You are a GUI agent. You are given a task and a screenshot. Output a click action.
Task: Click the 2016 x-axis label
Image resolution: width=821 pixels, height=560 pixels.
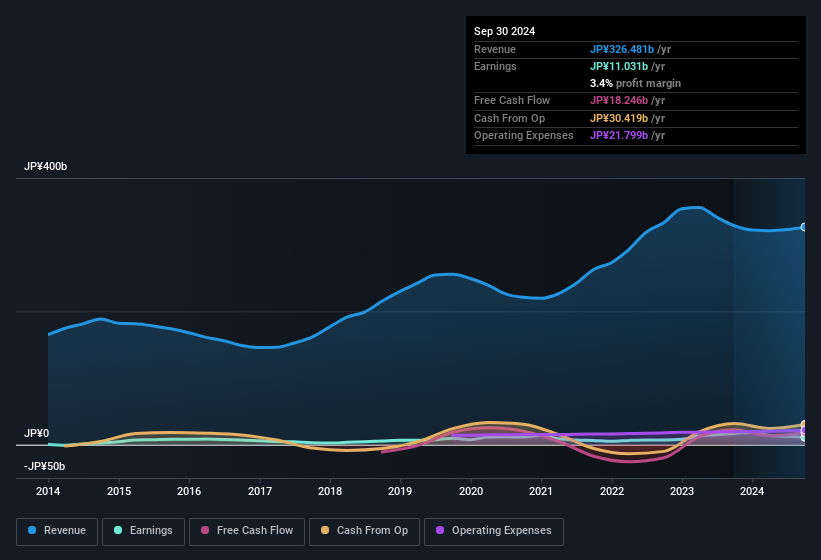click(189, 491)
